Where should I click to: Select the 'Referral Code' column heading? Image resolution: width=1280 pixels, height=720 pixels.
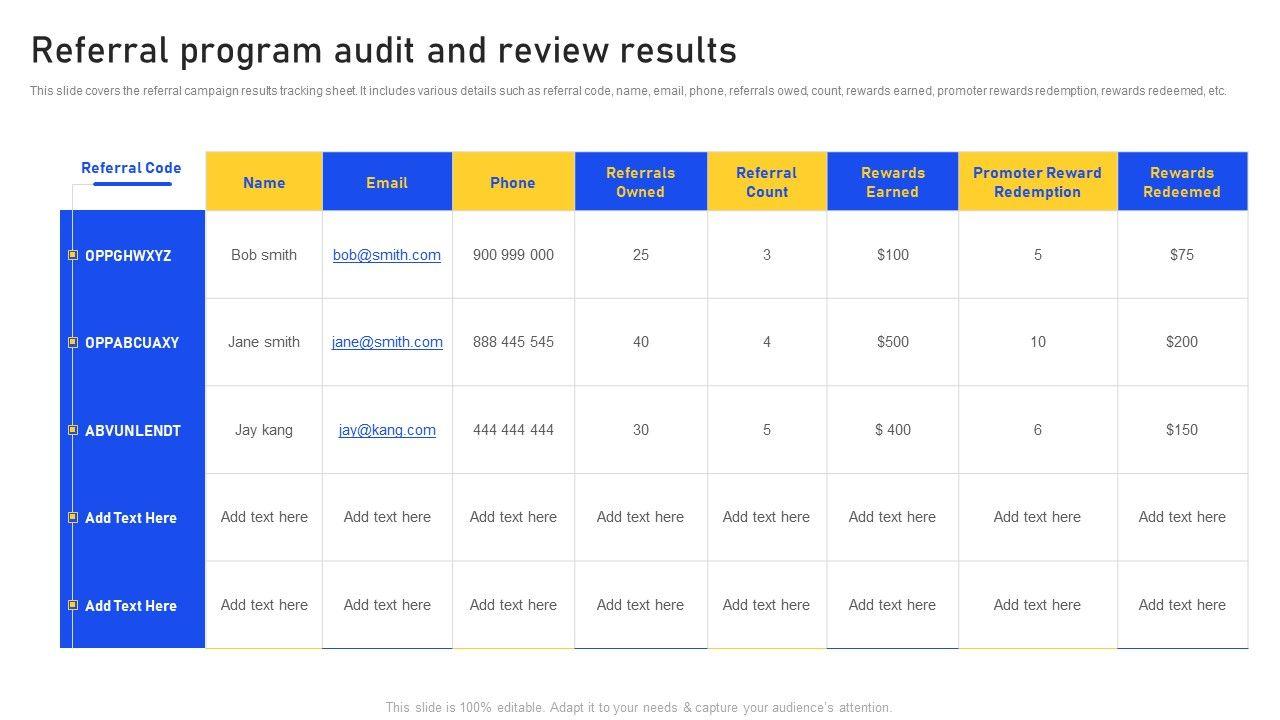(x=131, y=168)
